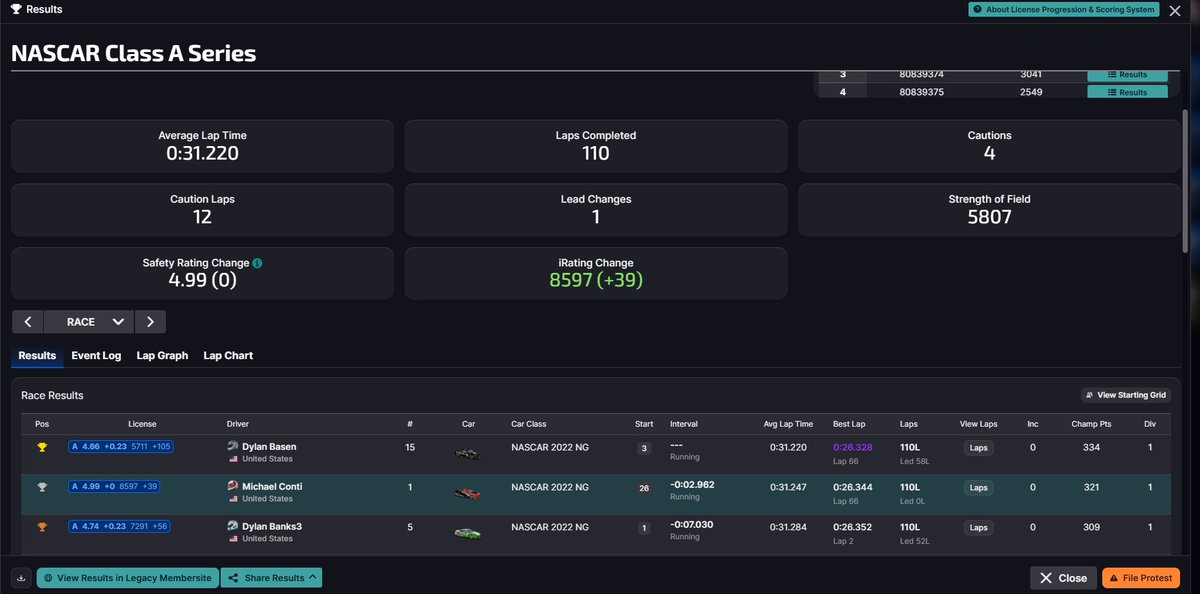Click the Strength of Field value 5807
Image resolution: width=1200 pixels, height=594 pixels.
[989, 217]
